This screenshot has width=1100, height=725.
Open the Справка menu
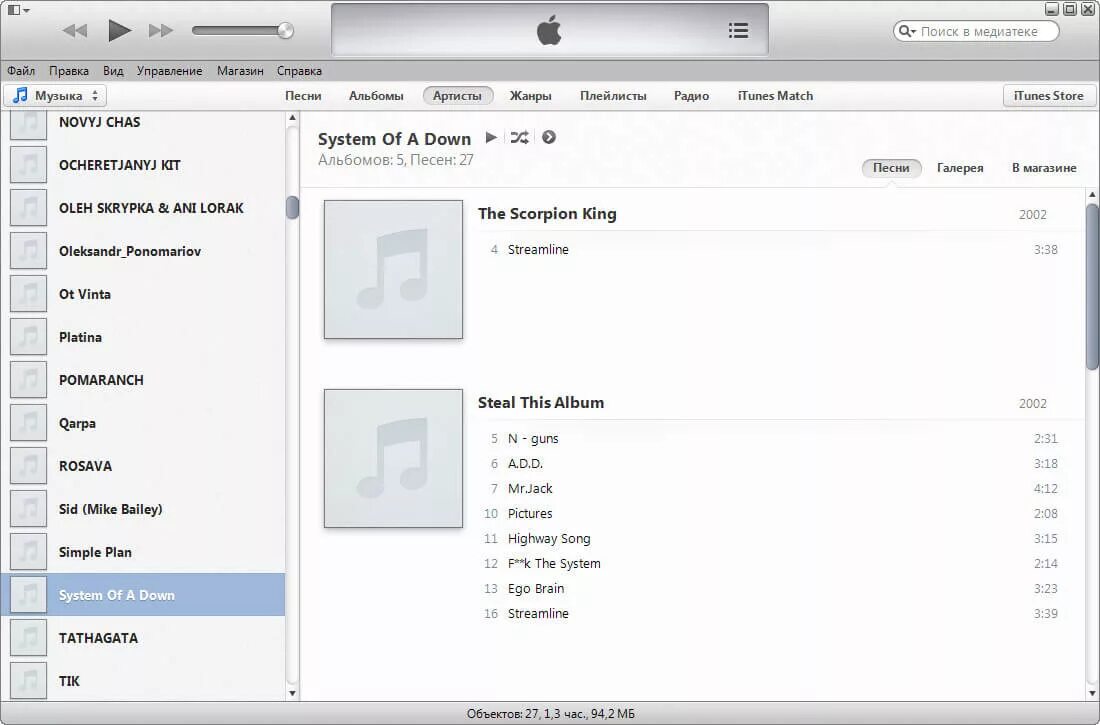[299, 71]
